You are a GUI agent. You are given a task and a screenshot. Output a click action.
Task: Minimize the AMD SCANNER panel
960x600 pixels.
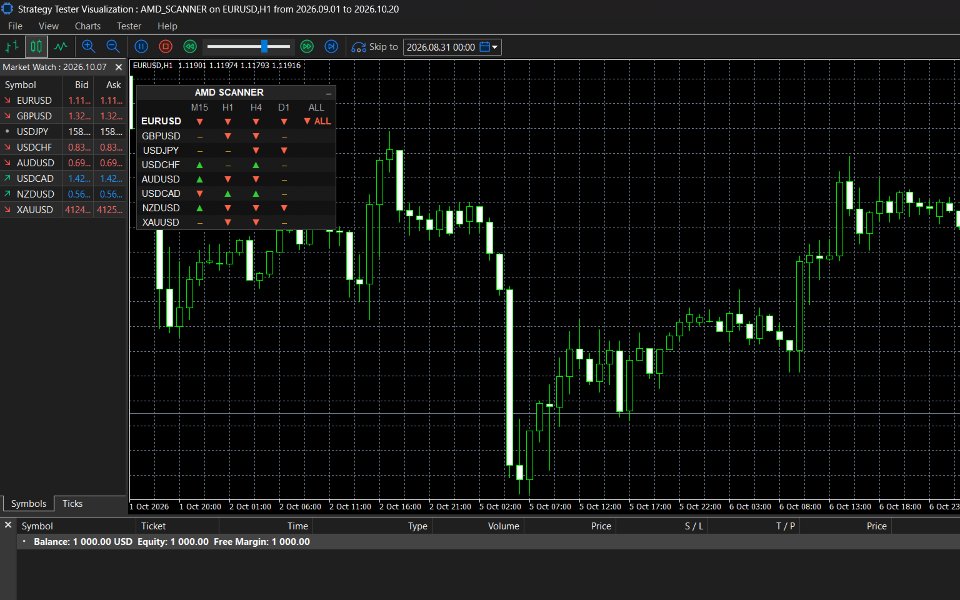(x=328, y=93)
